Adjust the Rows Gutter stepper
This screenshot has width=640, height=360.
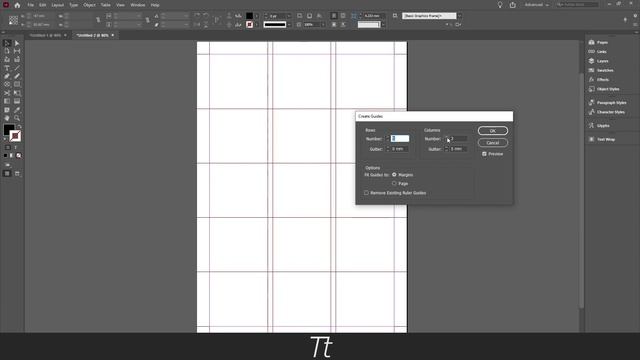tap(387, 149)
